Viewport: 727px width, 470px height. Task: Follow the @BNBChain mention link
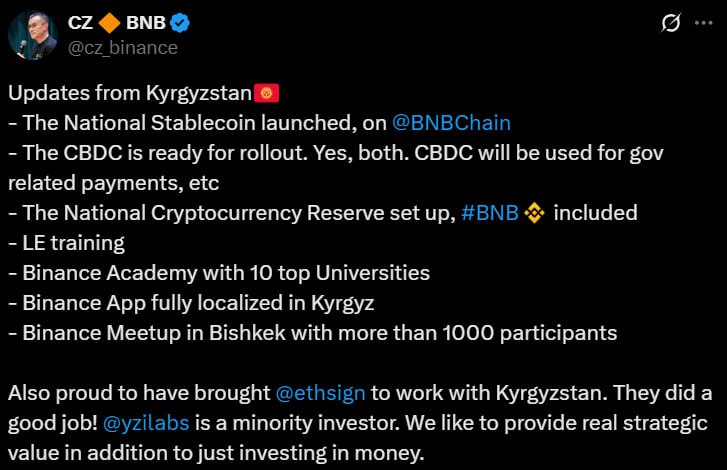point(450,123)
